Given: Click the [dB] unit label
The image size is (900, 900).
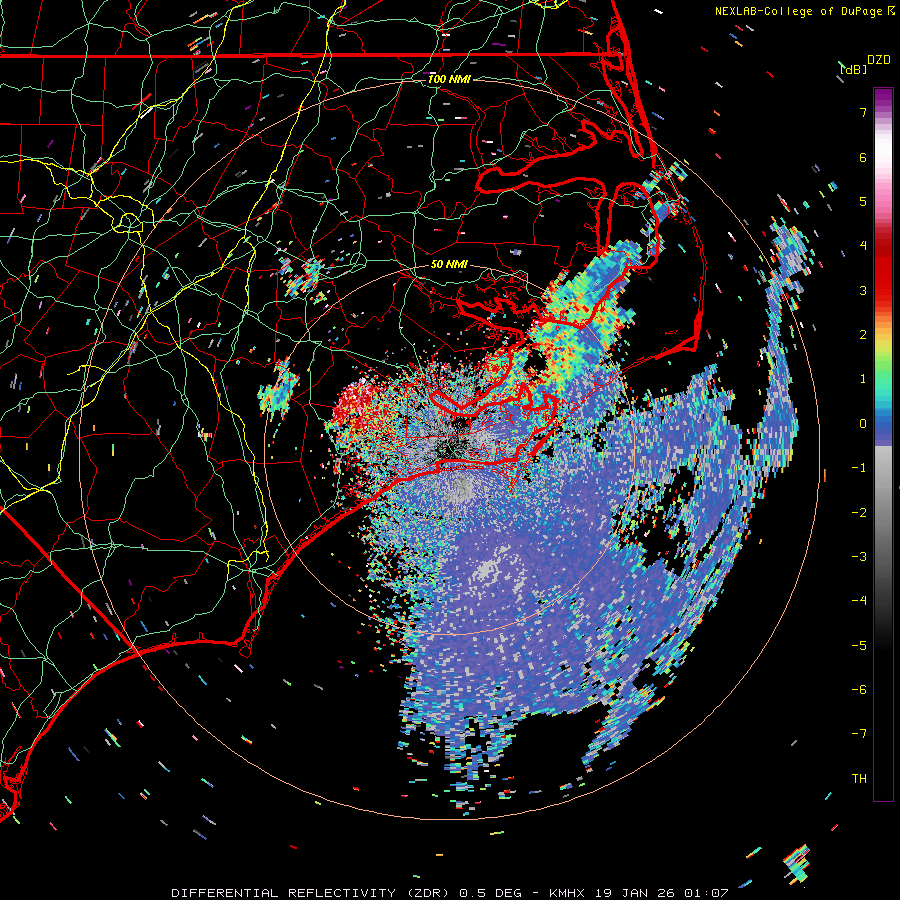Looking at the screenshot, I should click(x=854, y=69).
